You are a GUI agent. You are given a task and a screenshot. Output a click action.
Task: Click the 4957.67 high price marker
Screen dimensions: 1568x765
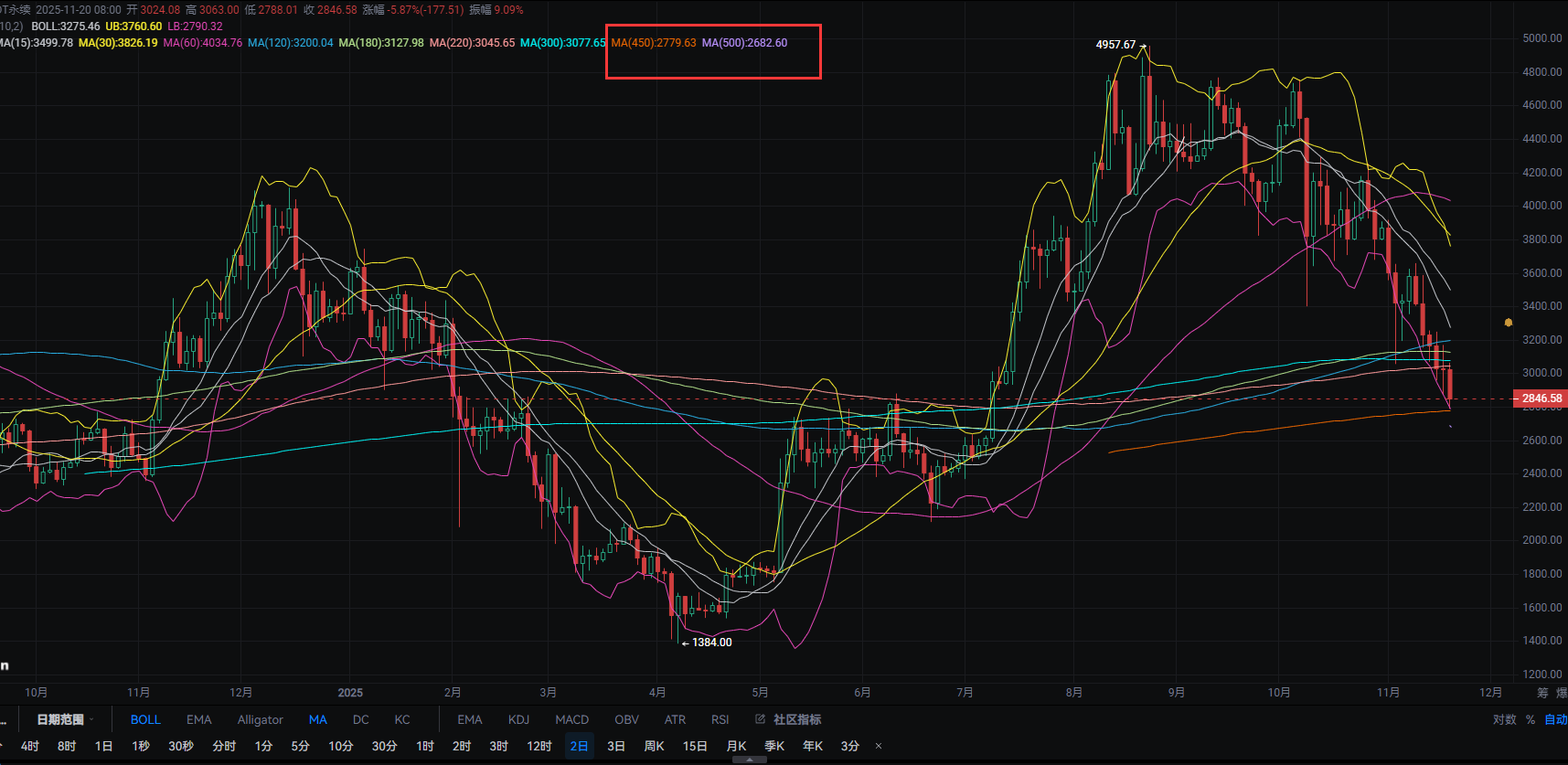[1115, 45]
